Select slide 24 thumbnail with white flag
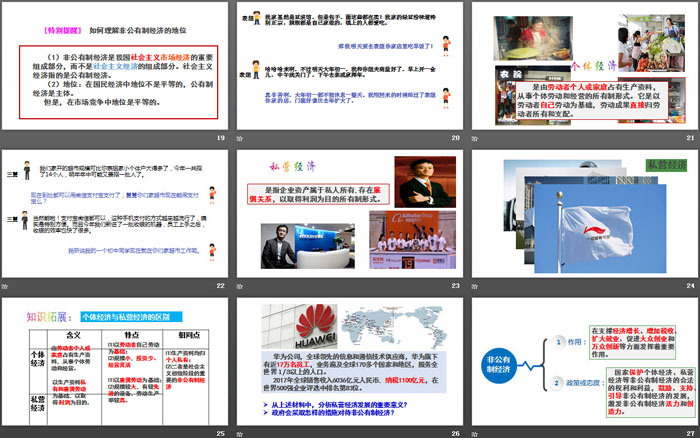Screen dimensions: 700x438 585,213
